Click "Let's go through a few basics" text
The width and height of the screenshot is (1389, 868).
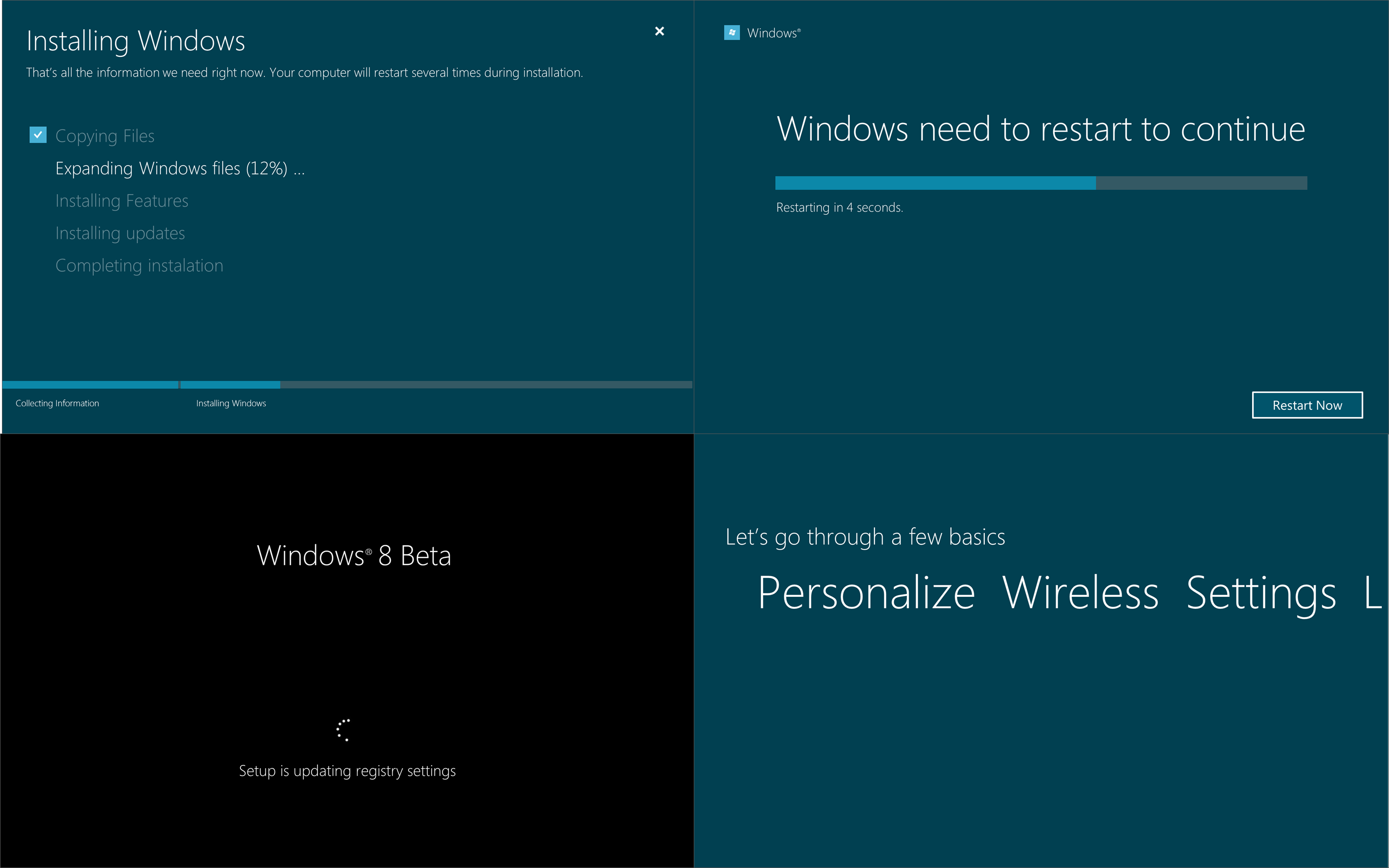click(865, 538)
